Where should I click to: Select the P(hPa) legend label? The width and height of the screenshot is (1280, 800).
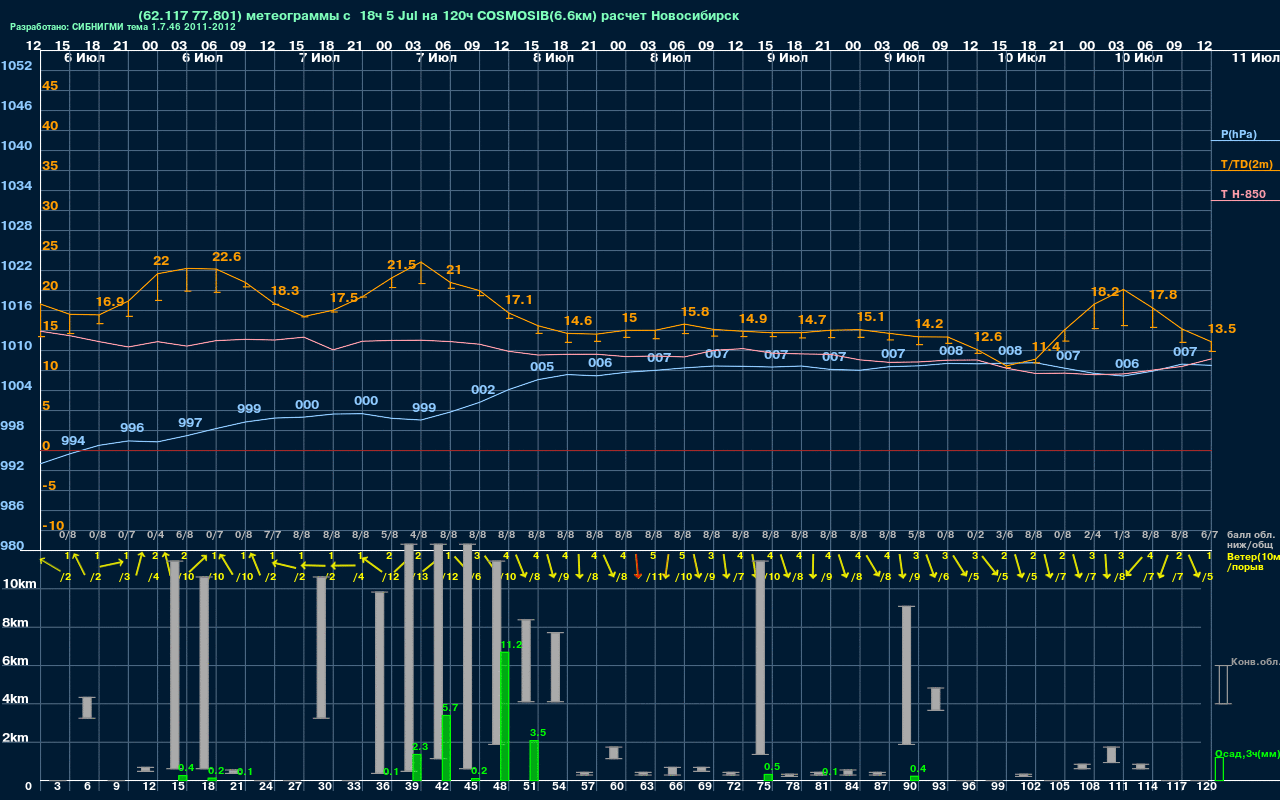(x=1239, y=134)
